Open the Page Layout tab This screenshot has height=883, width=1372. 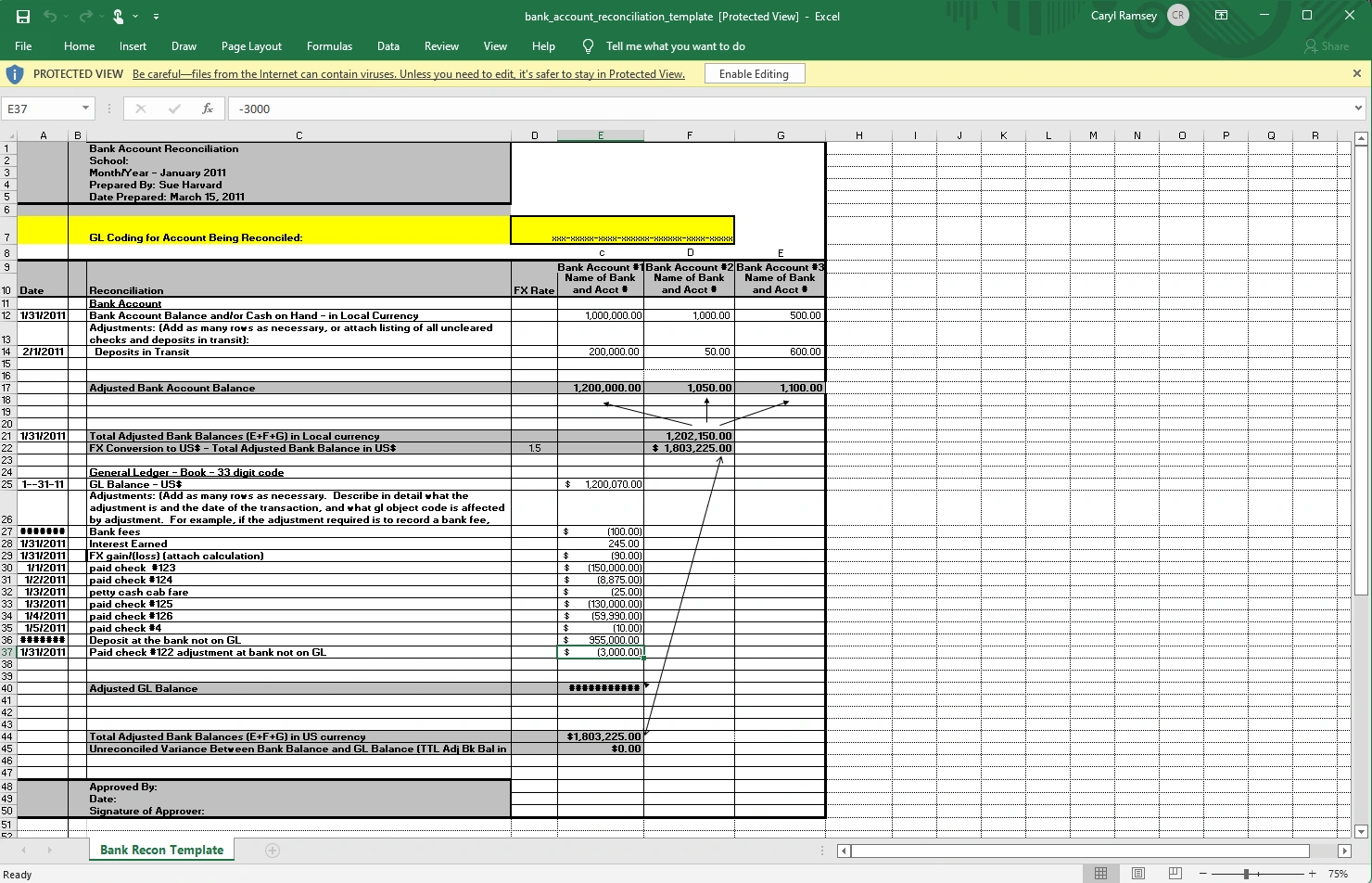coord(251,46)
